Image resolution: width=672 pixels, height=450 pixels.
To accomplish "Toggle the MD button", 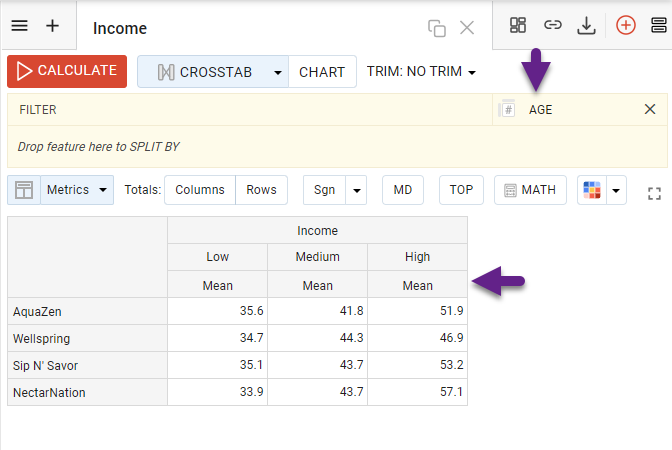I will [402, 190].
